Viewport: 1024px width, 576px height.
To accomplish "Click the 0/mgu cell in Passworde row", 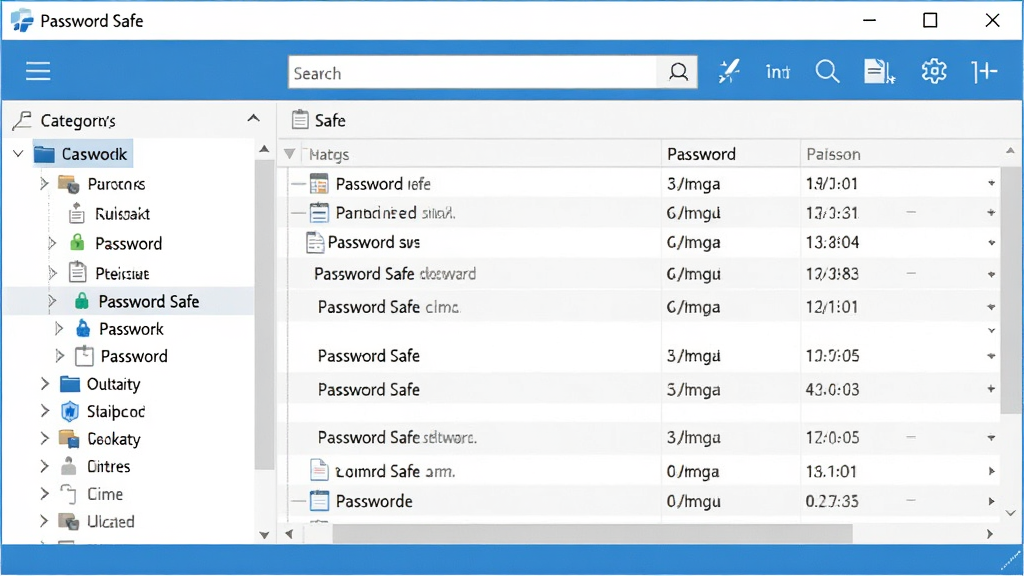I will pos(694,501).
